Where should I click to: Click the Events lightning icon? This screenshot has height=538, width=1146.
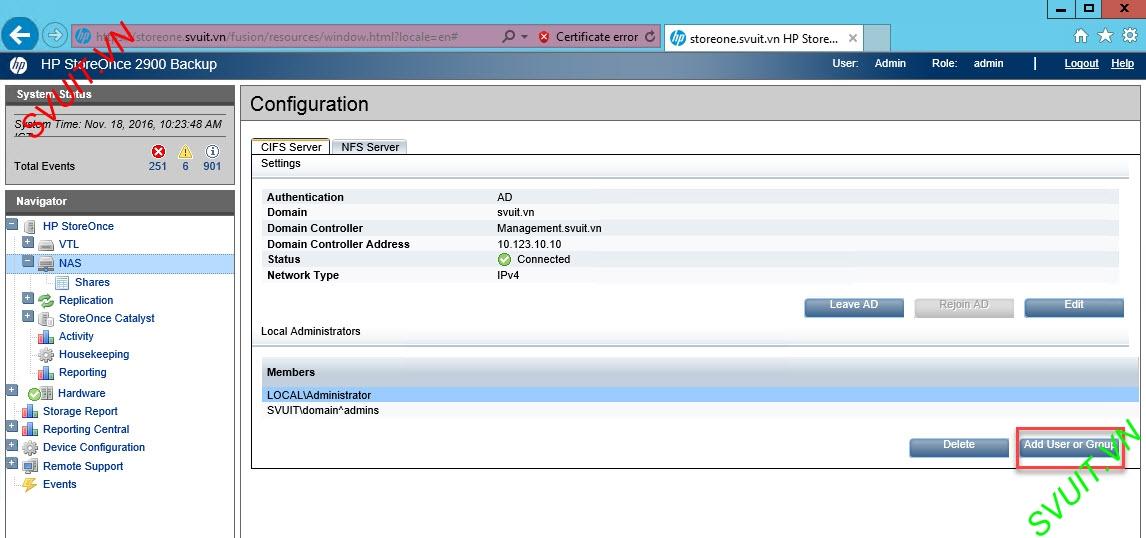click(x=29, y=485)
